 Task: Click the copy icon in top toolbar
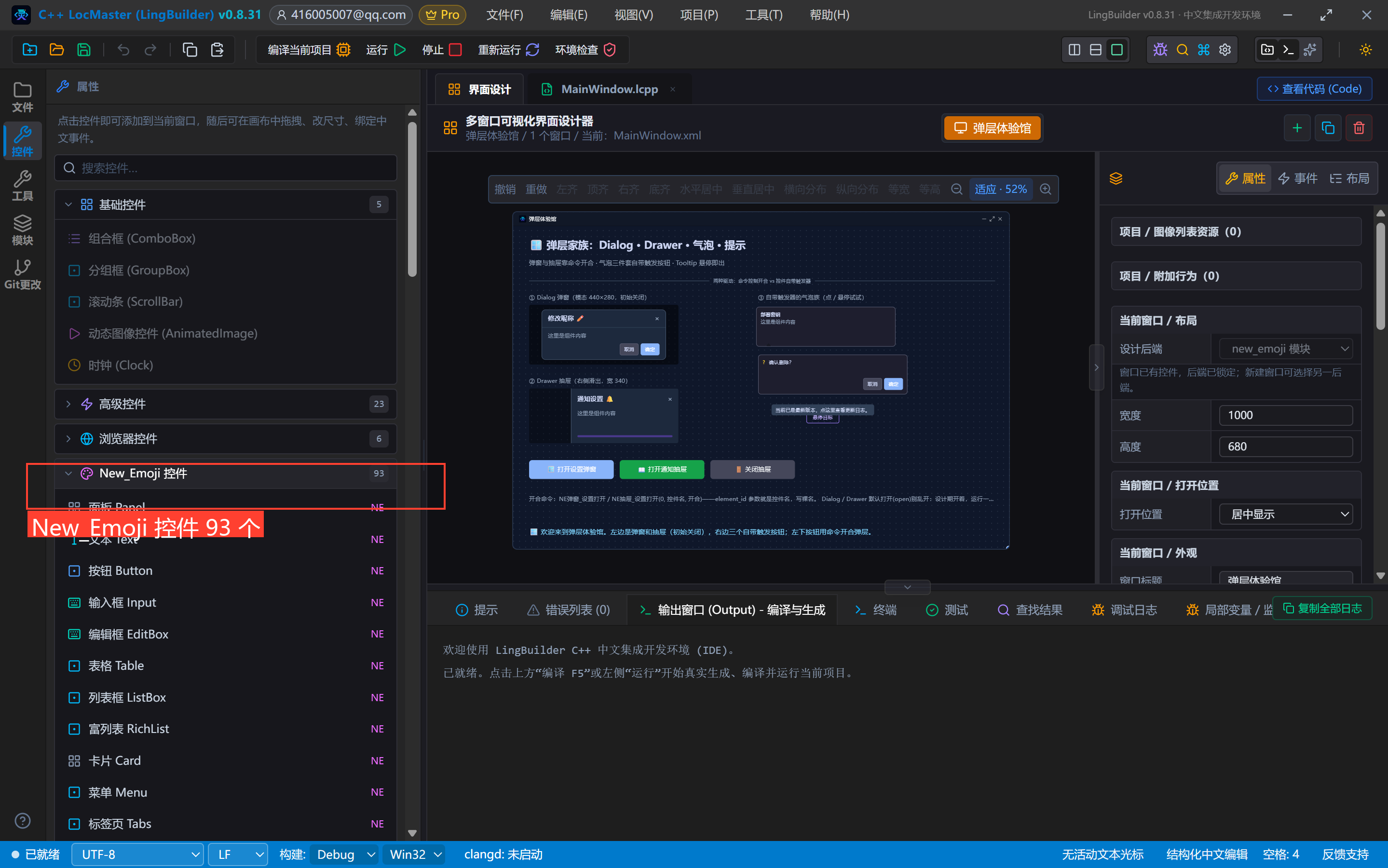(190, 50)
